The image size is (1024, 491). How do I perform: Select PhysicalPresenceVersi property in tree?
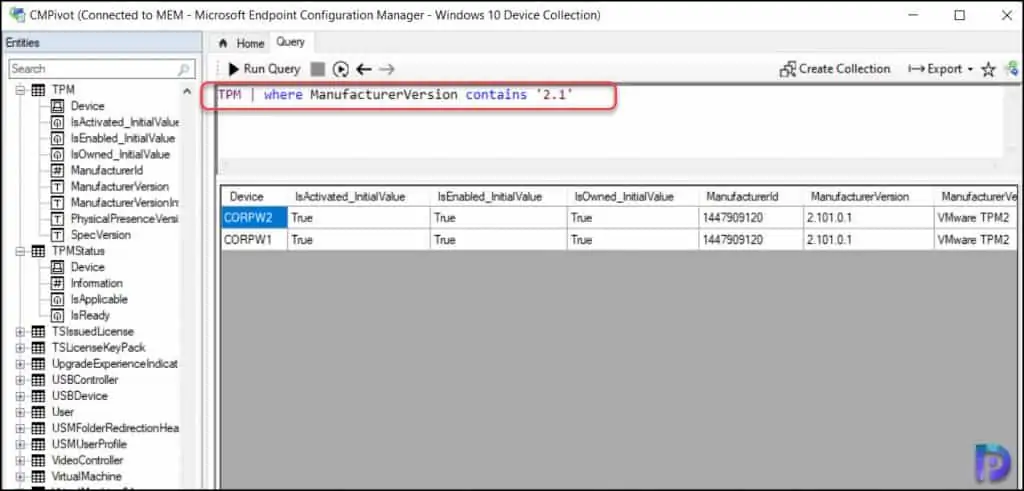click(124, 219)
